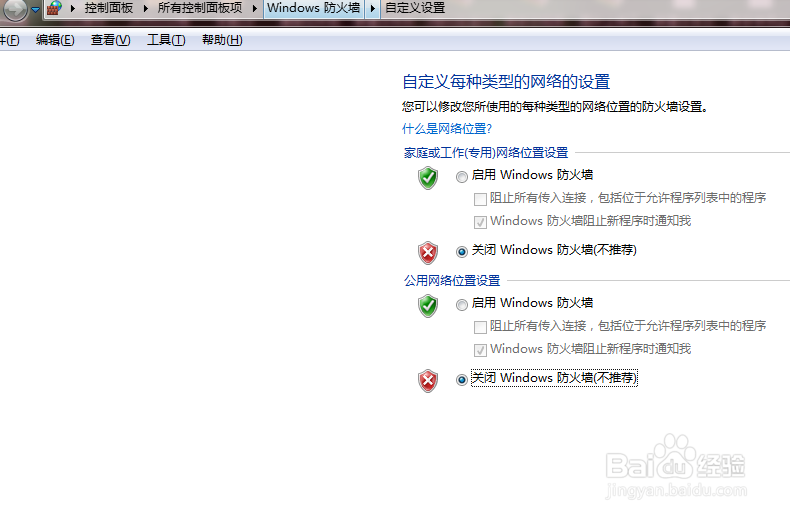The height and width of the screenshot is (518, 790).
Task: Open the 工具(T) menu
Action: click(166, 40)
